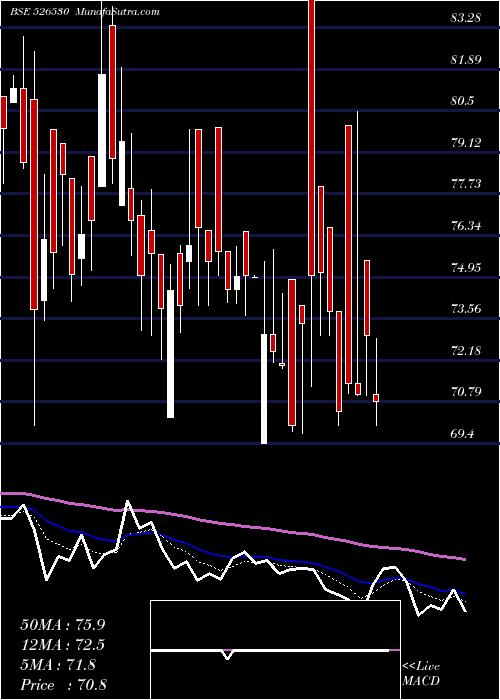Click the <<Live MACD label

point(421,673)
